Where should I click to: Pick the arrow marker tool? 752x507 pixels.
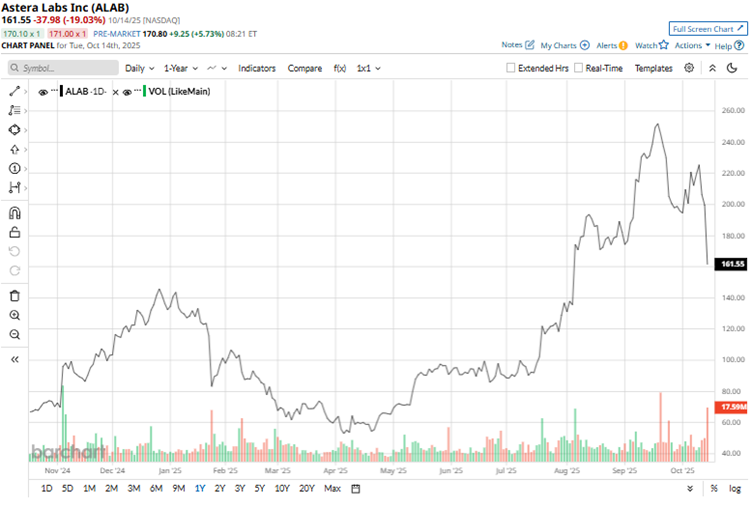click(14, 150)
